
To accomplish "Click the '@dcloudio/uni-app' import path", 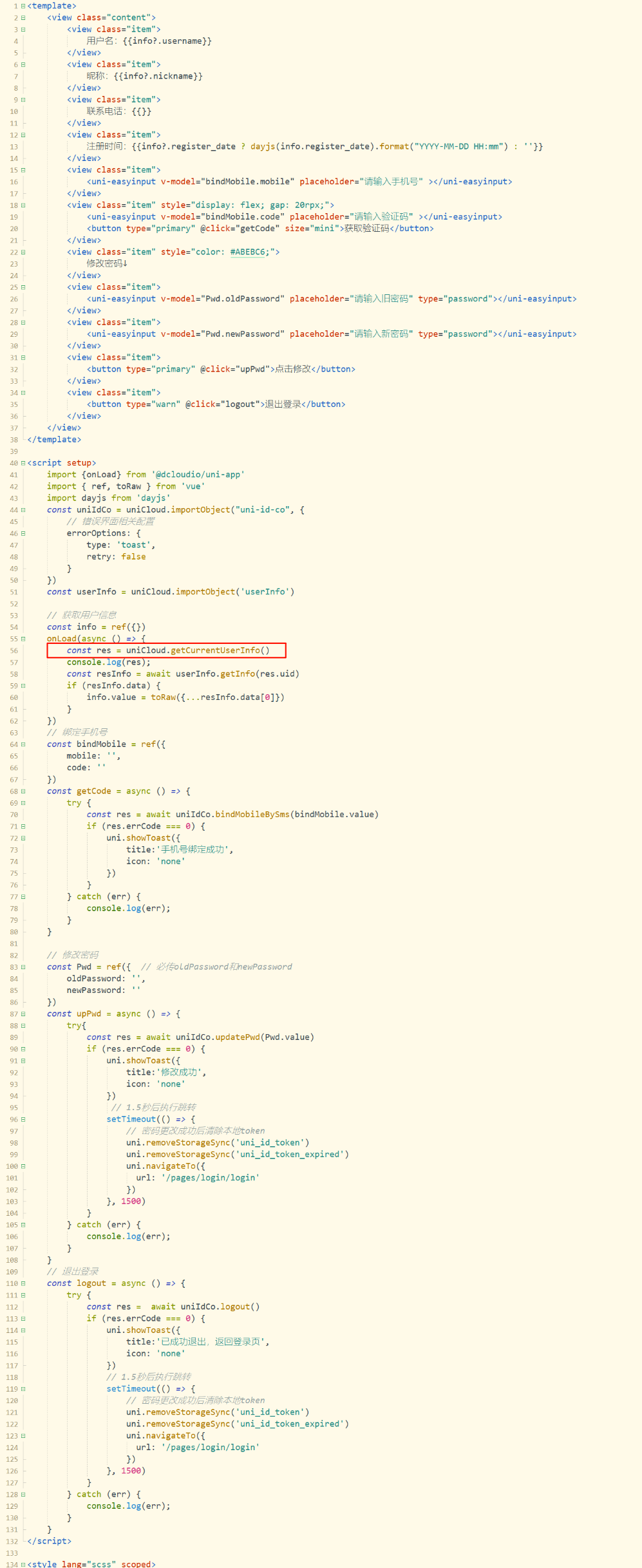I will click(x=198, y=475).
